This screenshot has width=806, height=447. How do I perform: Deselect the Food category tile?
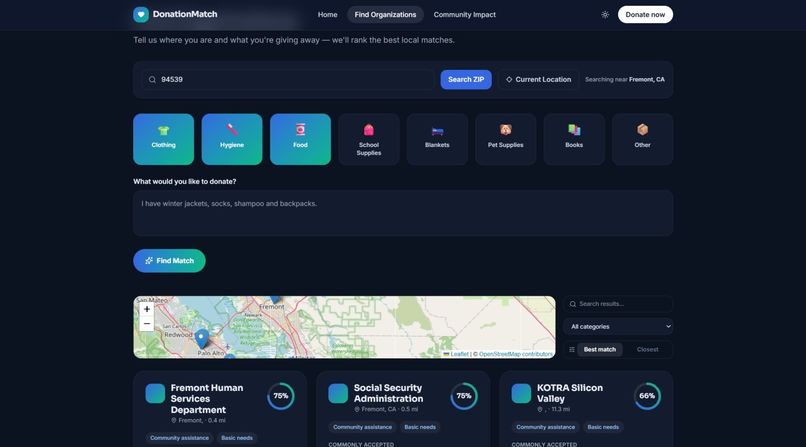[300, 139]
